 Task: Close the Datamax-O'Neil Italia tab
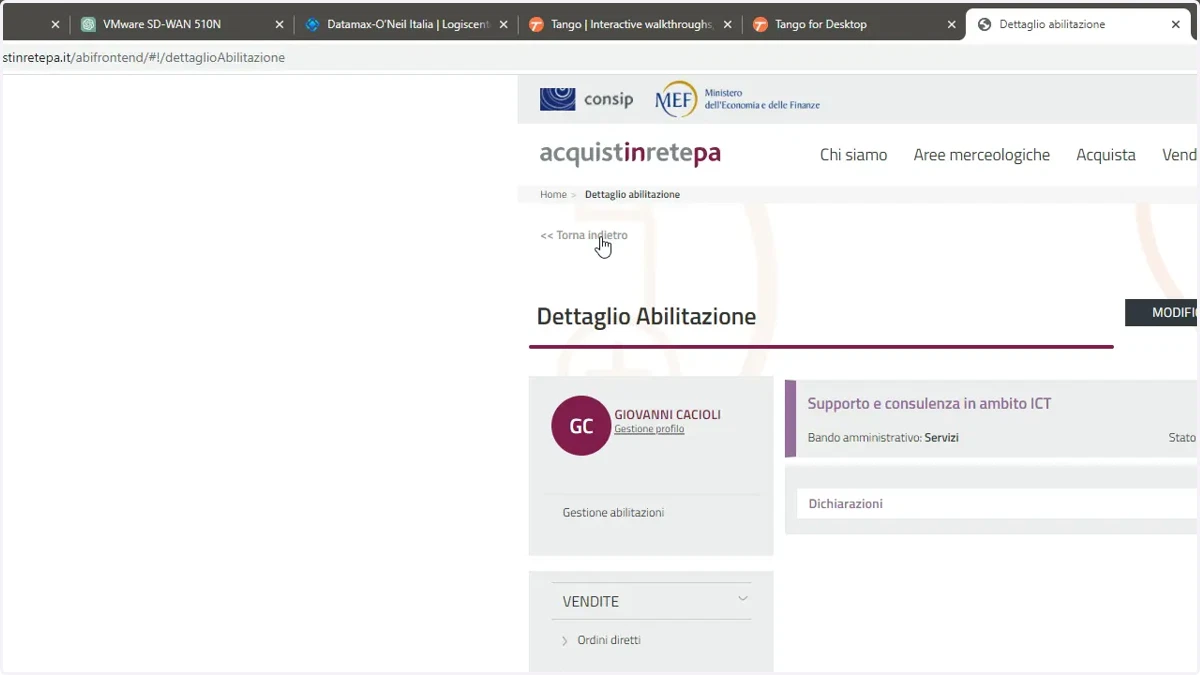click(503, 24)
